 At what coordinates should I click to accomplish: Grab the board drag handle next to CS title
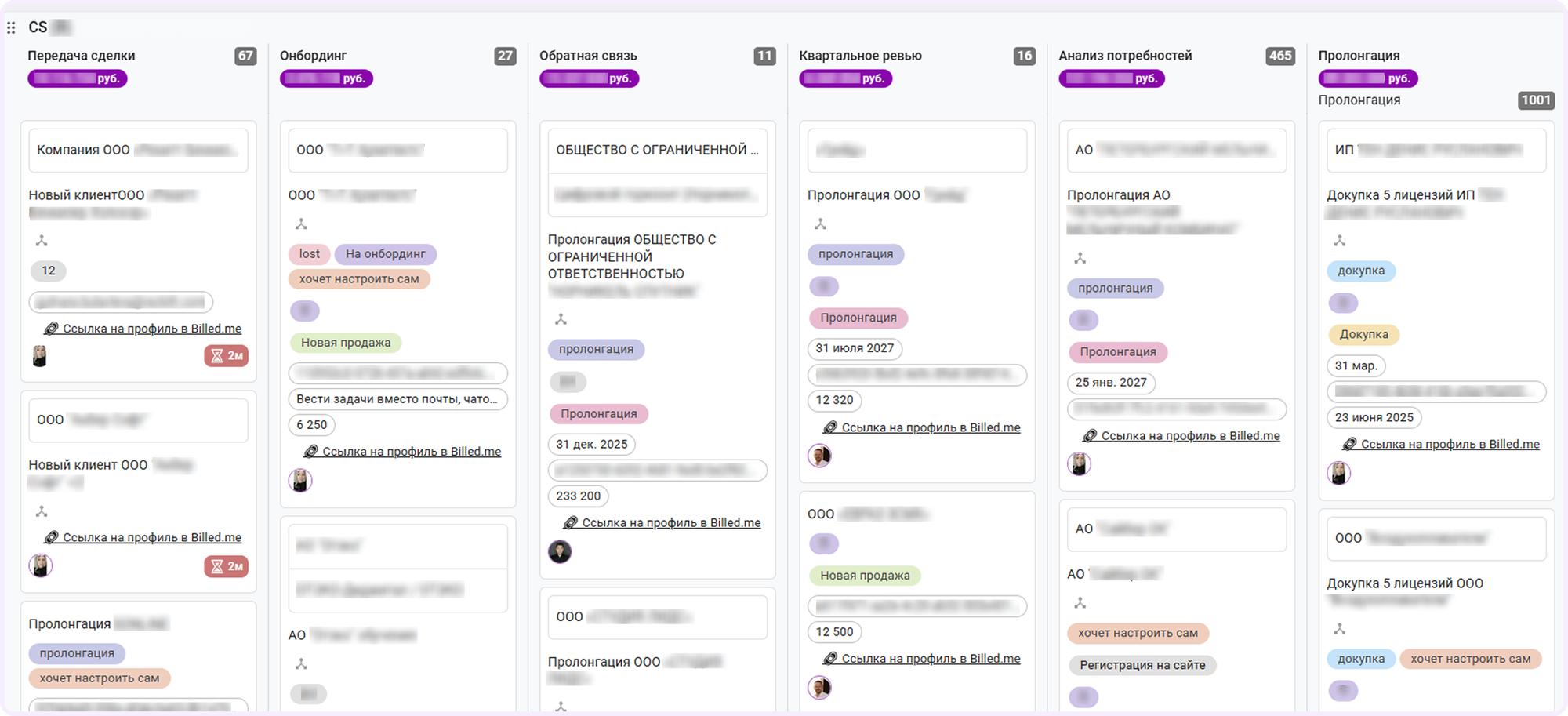[10, 27]
